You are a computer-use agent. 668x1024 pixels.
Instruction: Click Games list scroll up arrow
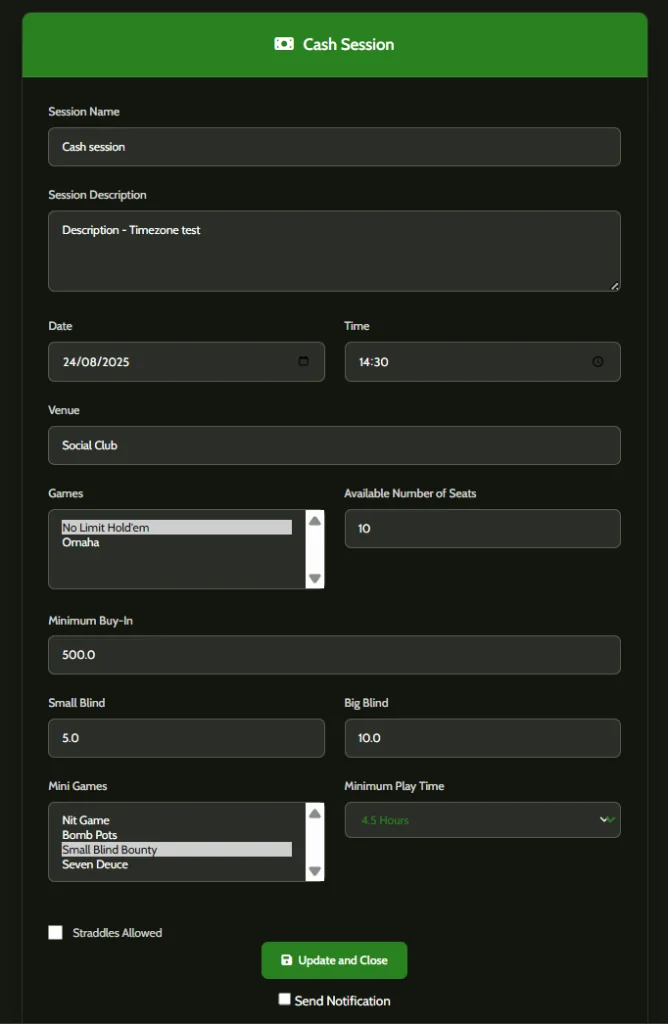coord(315,521)
